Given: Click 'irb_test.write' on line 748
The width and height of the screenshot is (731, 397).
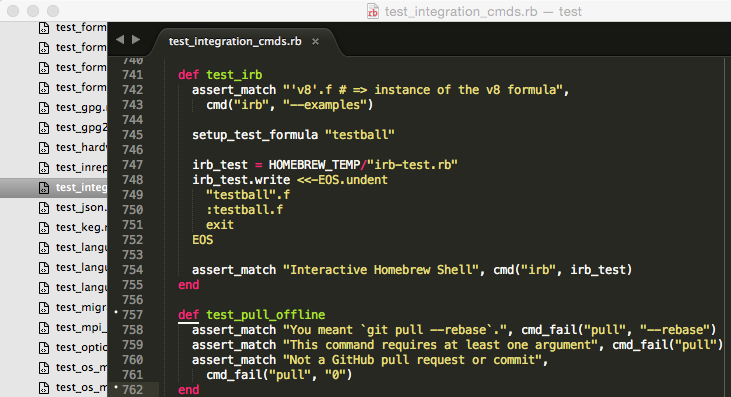Looking at the screenshot, I should (x=241, y=180).
